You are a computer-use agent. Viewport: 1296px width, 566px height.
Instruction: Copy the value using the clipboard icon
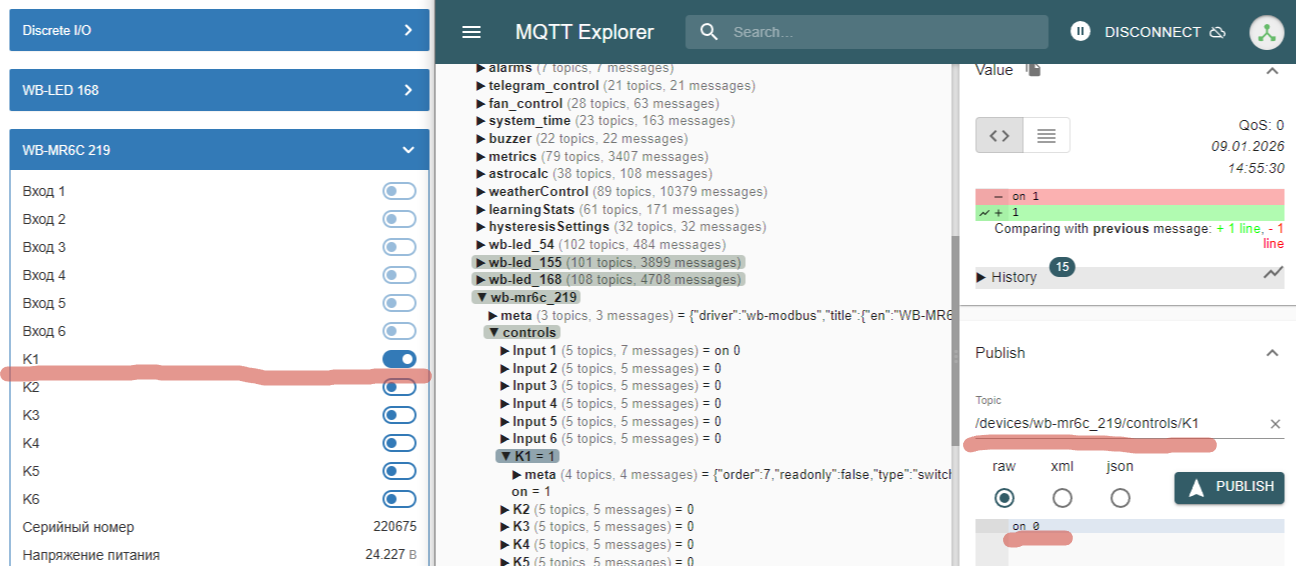coord(1034,70)
